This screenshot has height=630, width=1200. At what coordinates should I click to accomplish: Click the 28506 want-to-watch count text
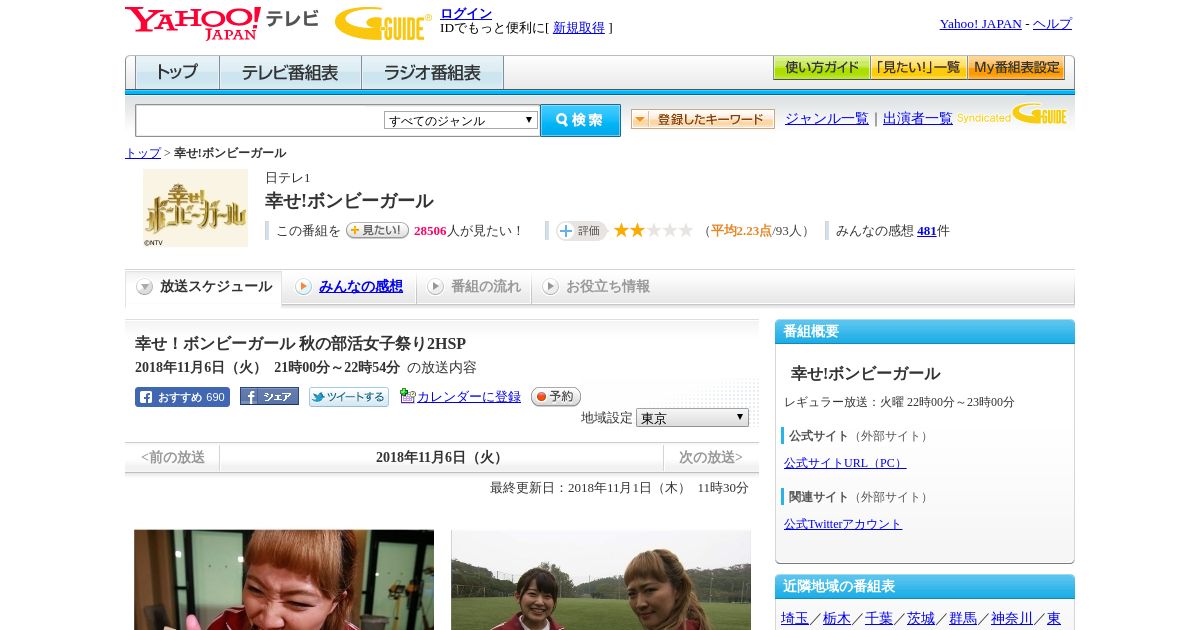coord(430,231)
